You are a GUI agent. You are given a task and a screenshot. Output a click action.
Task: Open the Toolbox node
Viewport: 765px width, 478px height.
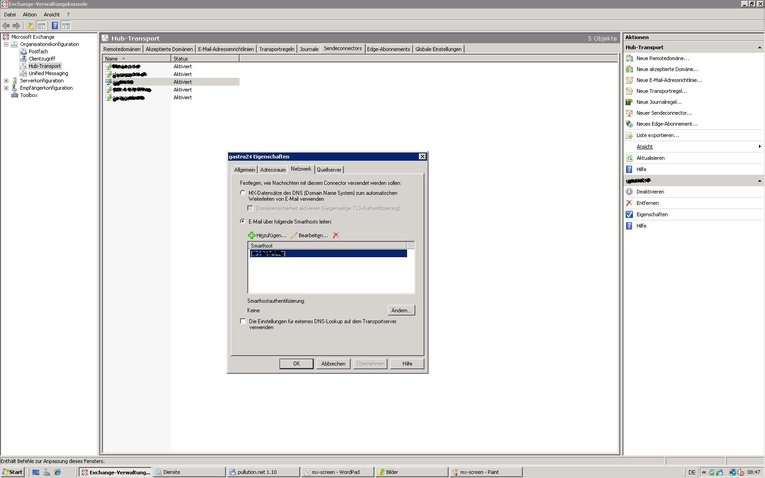[28, 95]
